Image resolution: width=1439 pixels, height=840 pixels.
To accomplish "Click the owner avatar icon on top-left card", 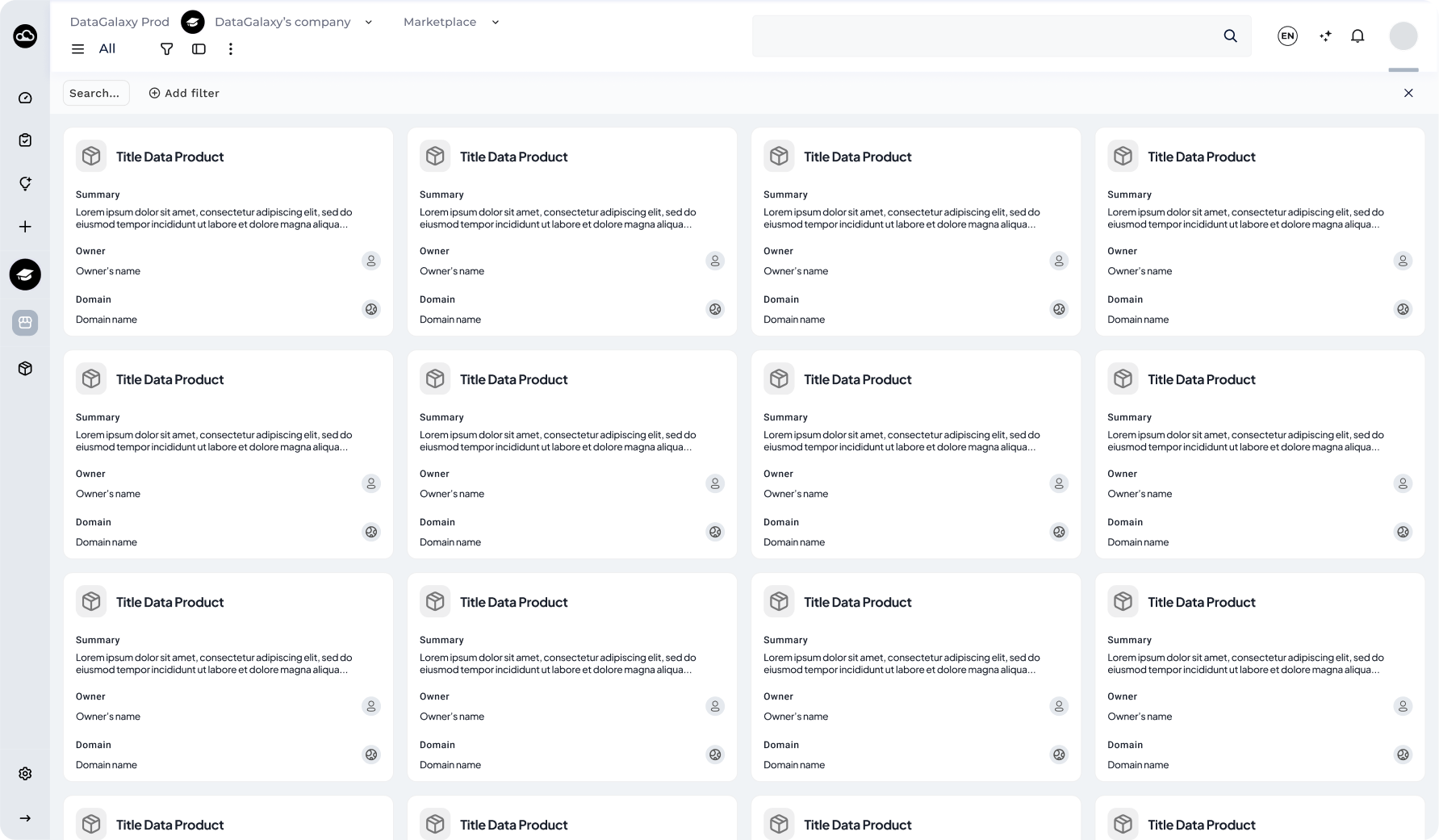I will tap(371, 261).
